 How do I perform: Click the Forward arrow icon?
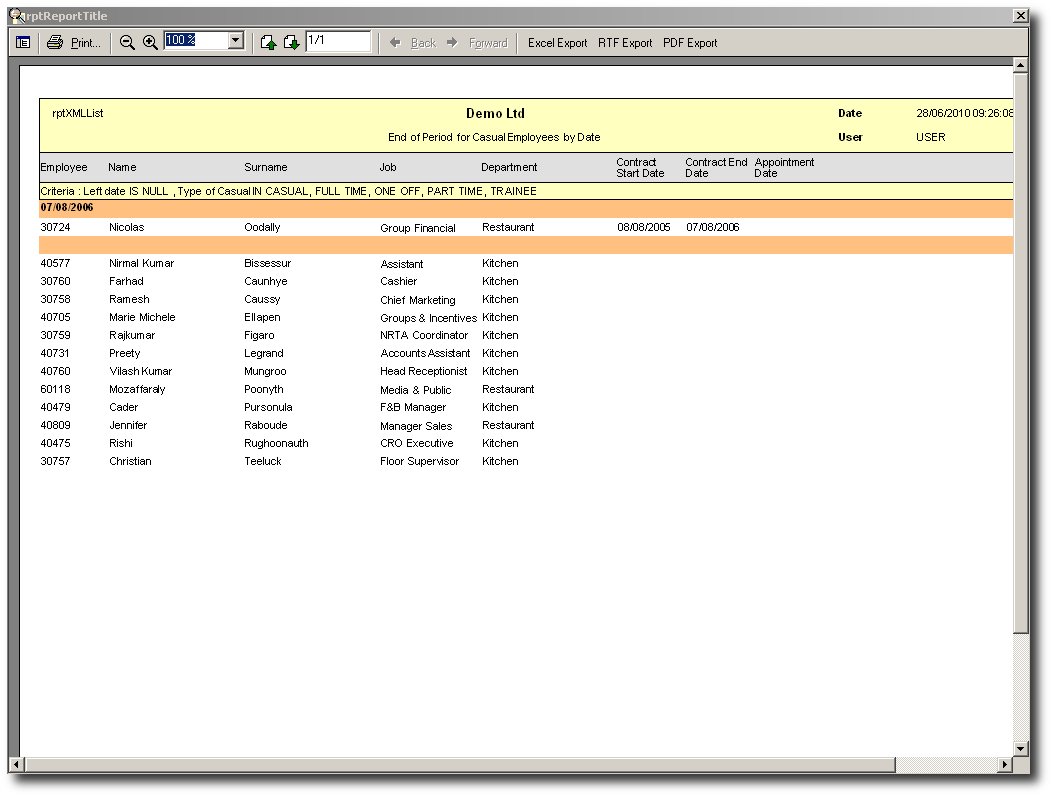click(452, 43)
